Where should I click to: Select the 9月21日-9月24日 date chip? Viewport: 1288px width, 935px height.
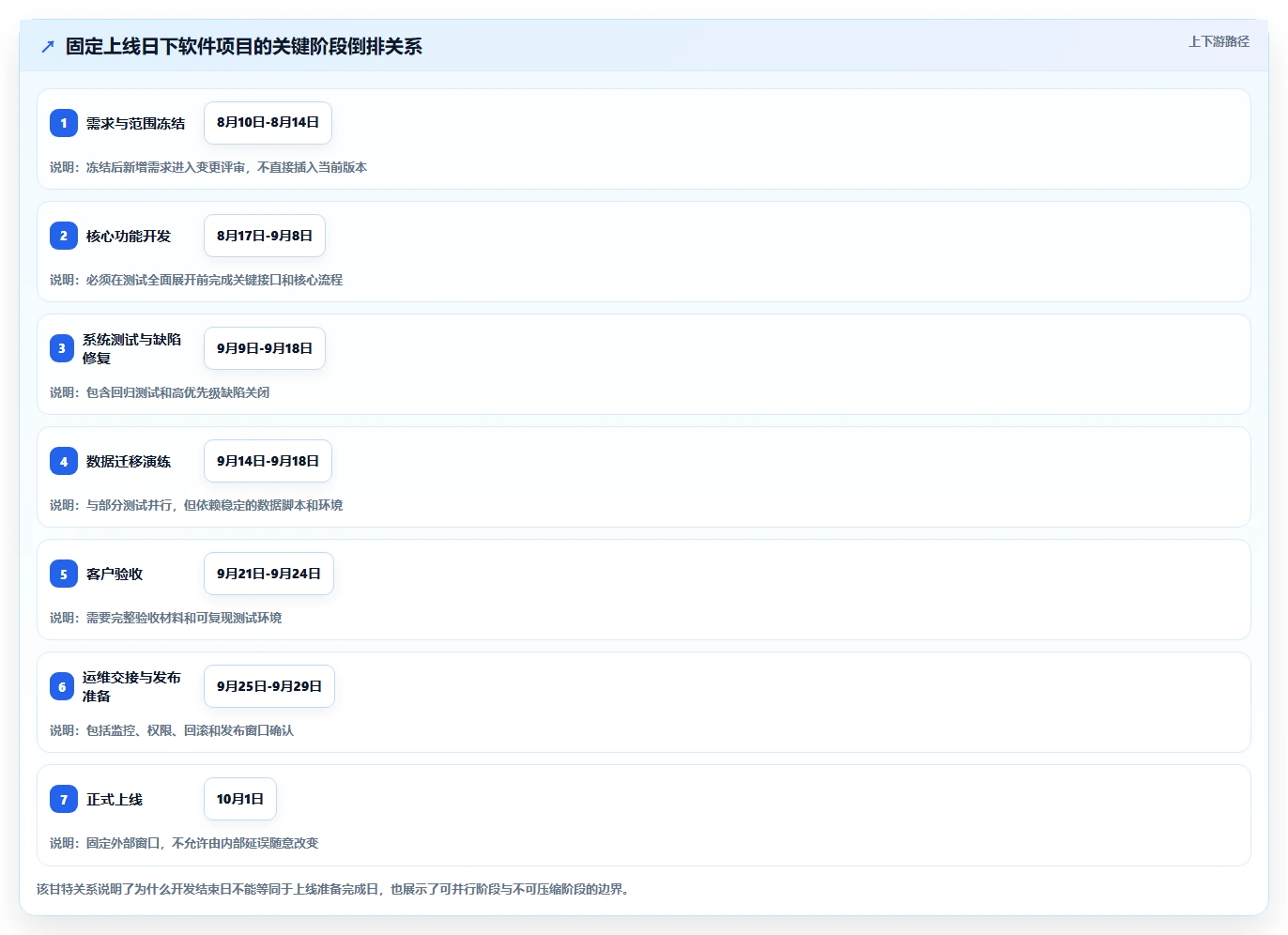coord(268,574)
